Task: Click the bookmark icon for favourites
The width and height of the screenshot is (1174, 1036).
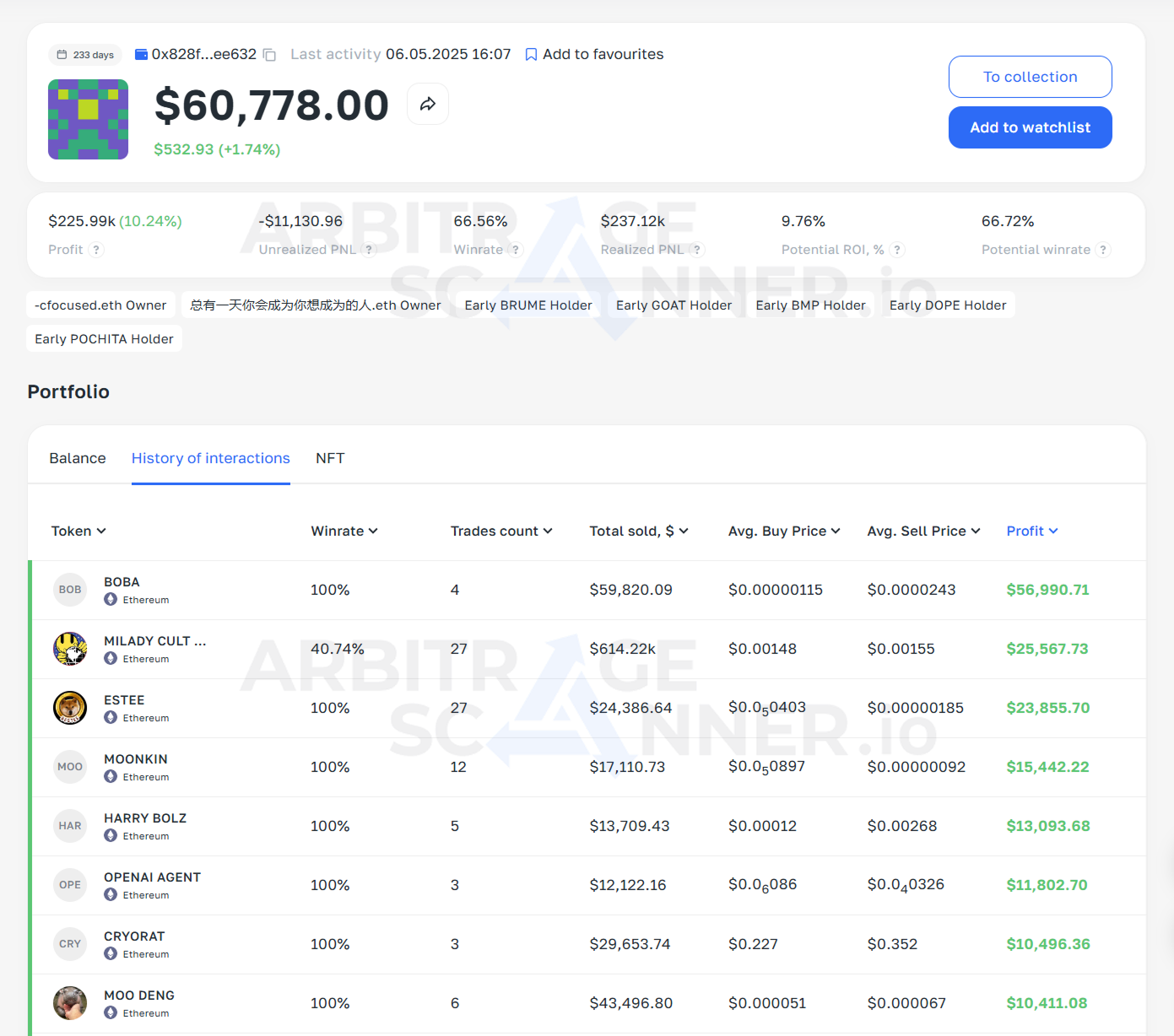Action: tap(531, 55)
